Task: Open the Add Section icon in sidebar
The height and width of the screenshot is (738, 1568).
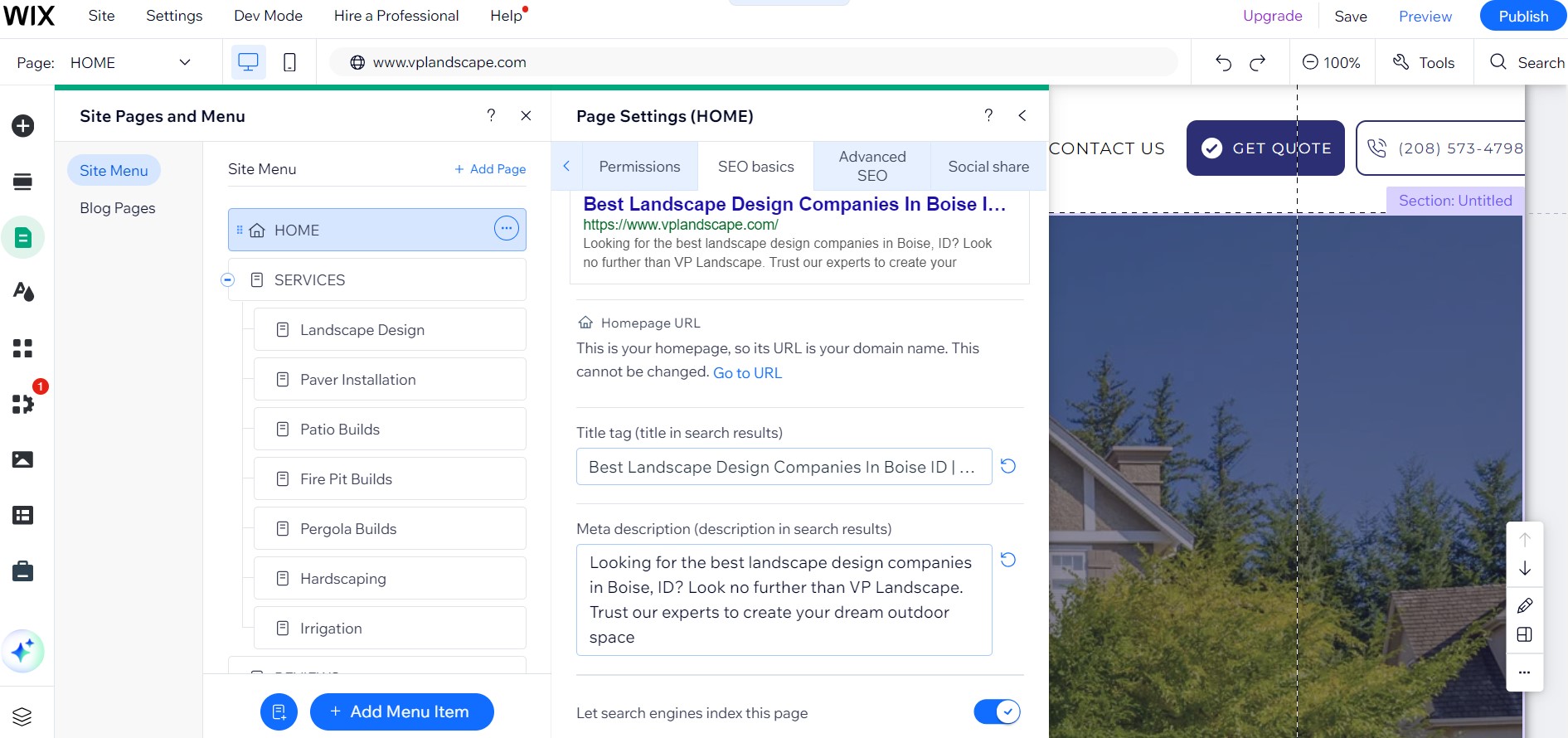Action: click(x=23, y=182)
